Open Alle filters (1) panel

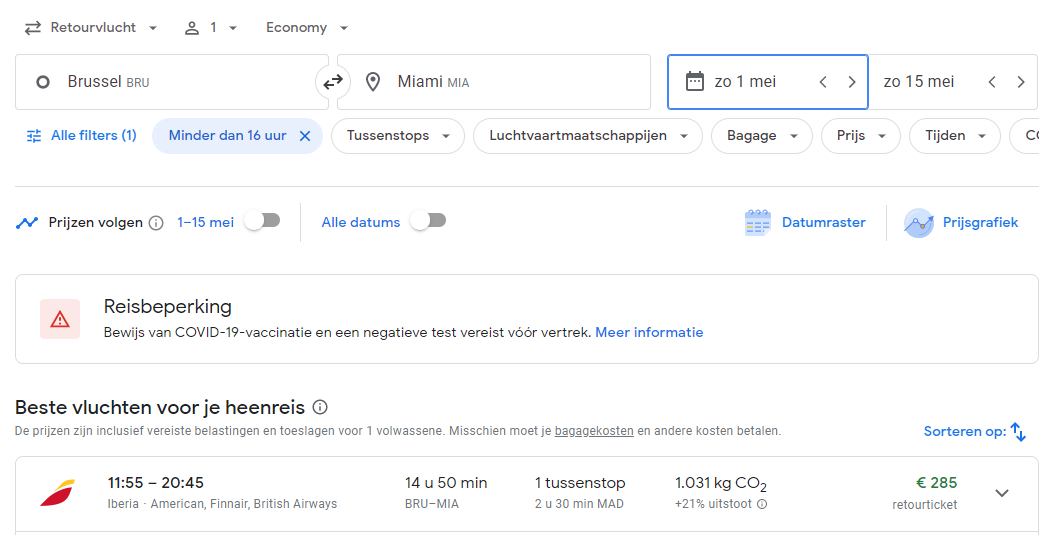(x=81, y=136)
